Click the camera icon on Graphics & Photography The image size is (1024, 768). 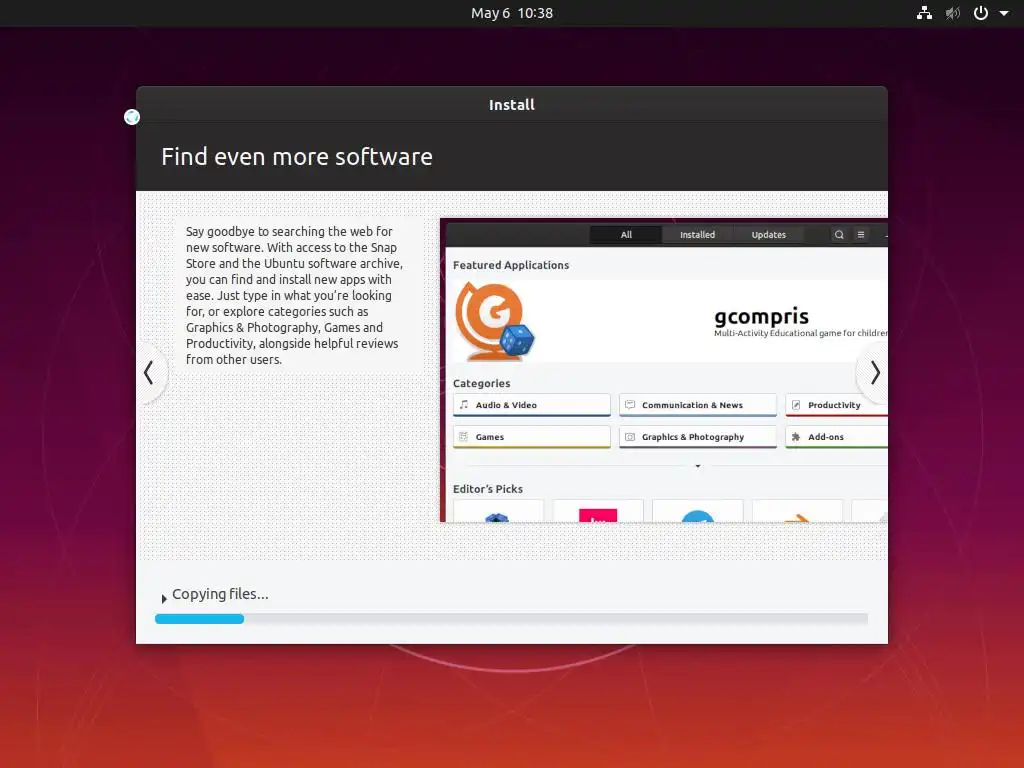click(x=630, y=437)
